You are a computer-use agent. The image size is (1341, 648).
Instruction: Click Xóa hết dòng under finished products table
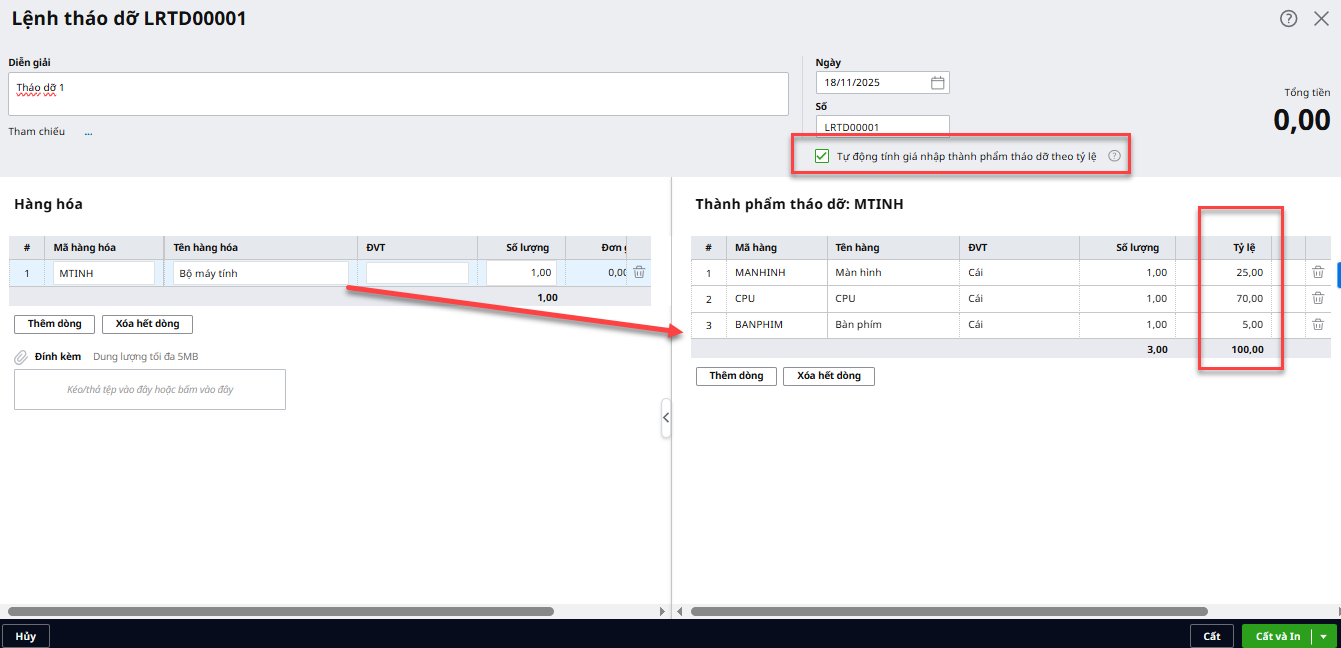click(x=828, y=376)
